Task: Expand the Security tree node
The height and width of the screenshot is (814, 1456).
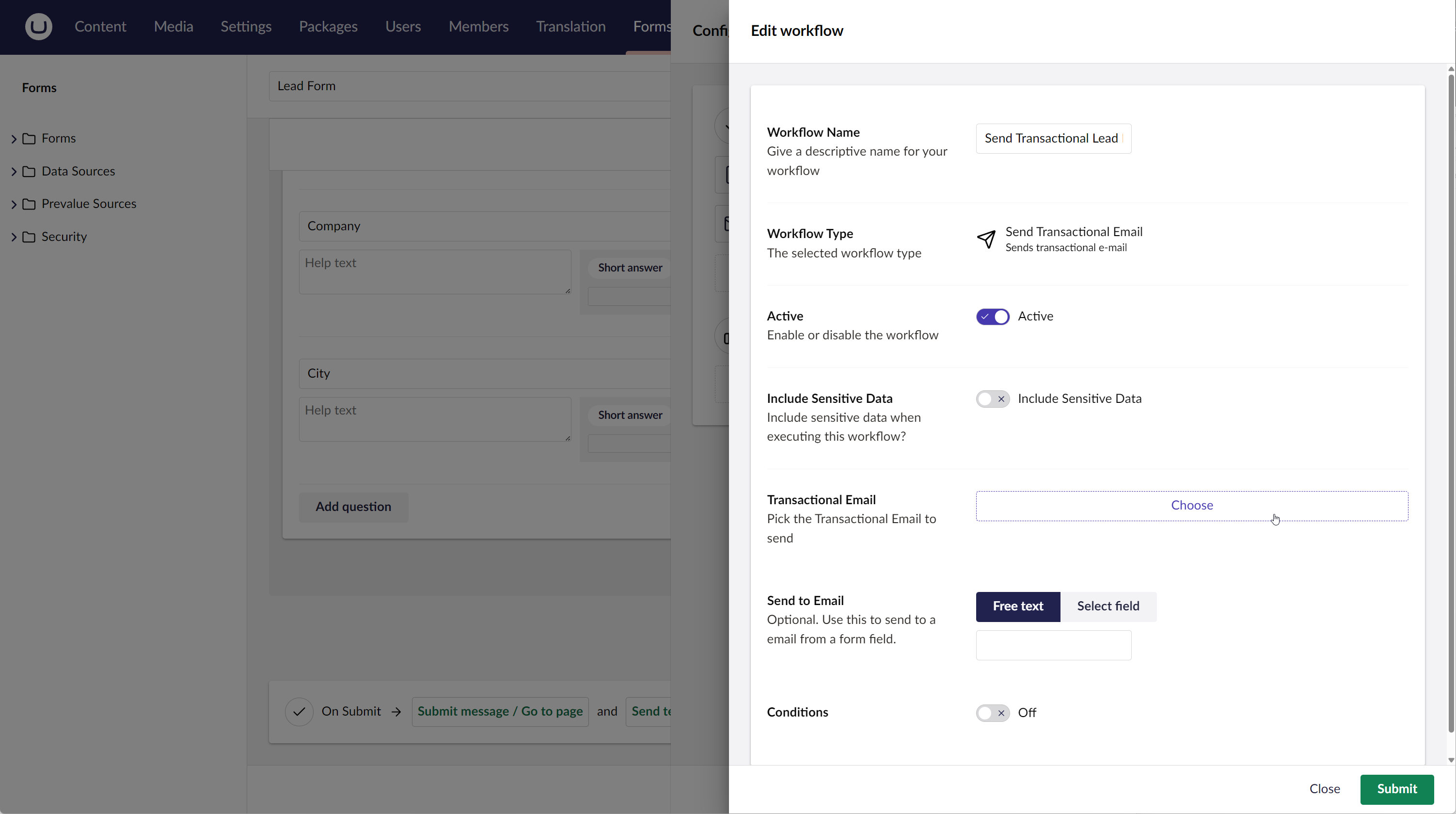Action: tap(14, 237)
